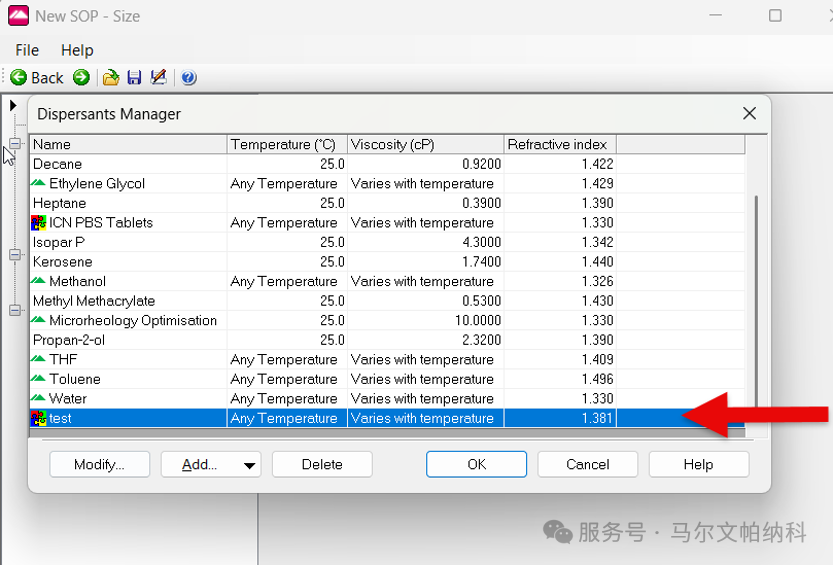The width and height of the screenshot is (833, 565).
Task: Collapse the top tree node in sidebar
Action: point(15,143)
